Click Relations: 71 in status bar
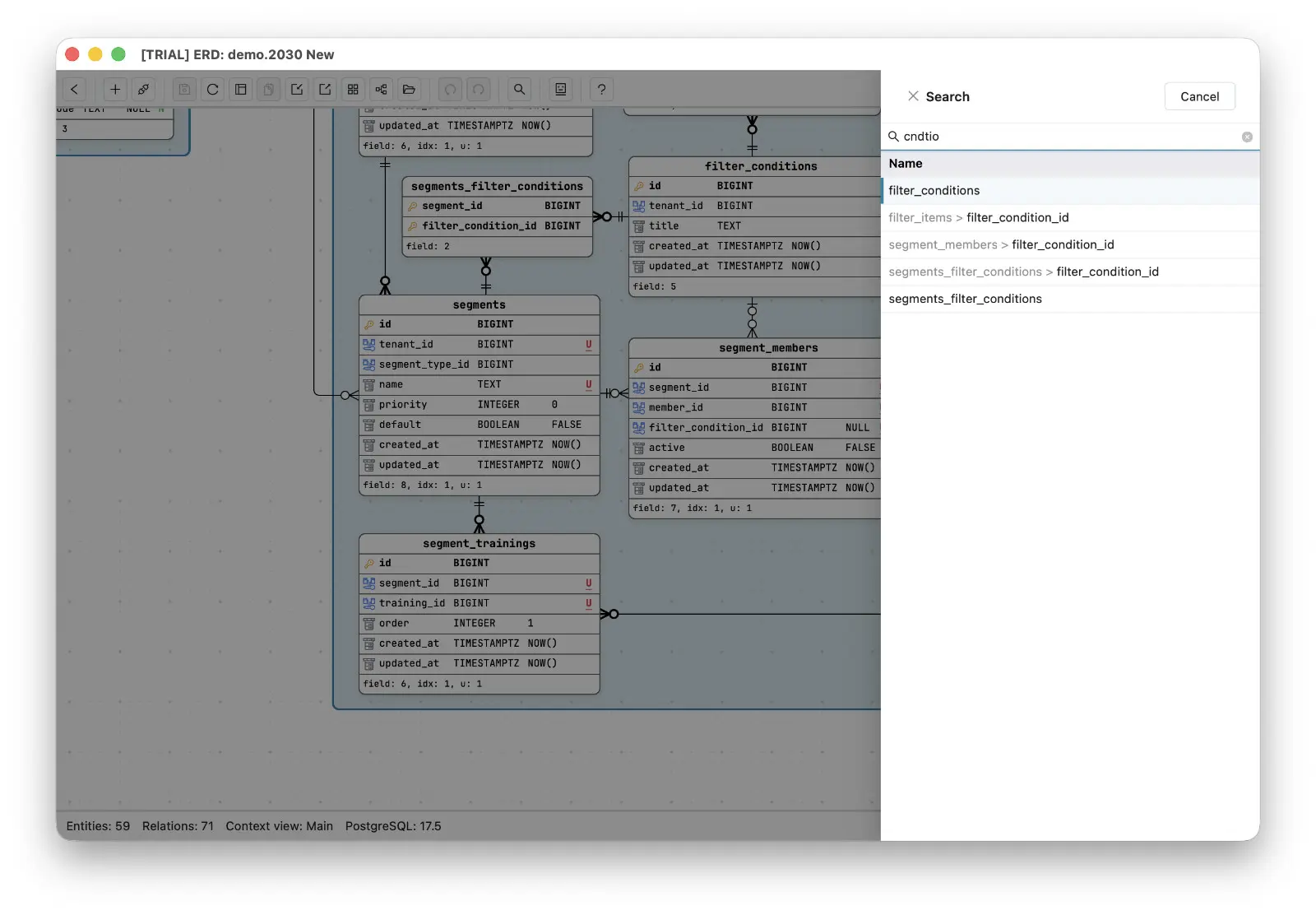1316x915 pixels. pos(178,826)
